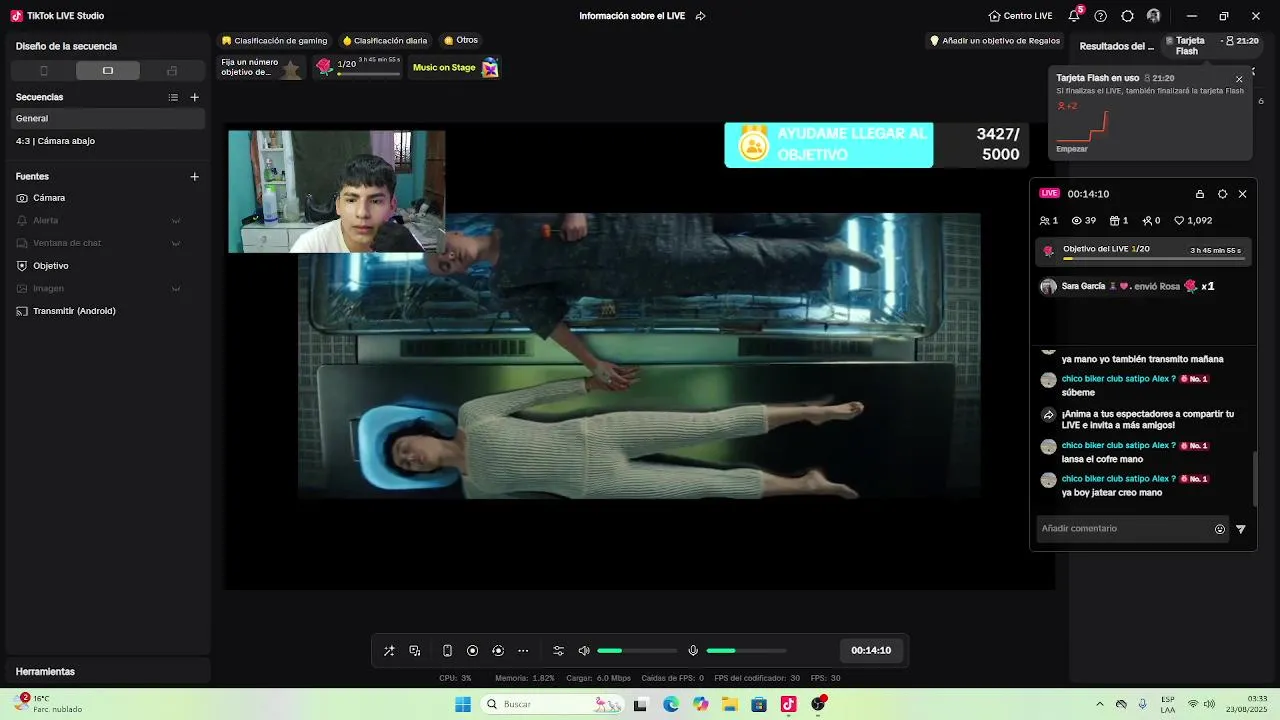The height and width of the screenshot is (720, 1280).
Task: Open Información sobre el LIVE
Action: click(632, 16)
